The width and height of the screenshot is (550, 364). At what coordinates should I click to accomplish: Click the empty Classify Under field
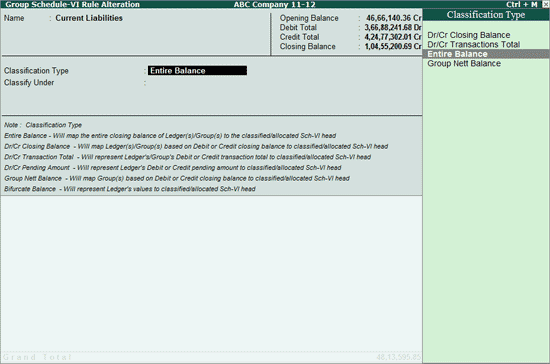pos(197,83)
